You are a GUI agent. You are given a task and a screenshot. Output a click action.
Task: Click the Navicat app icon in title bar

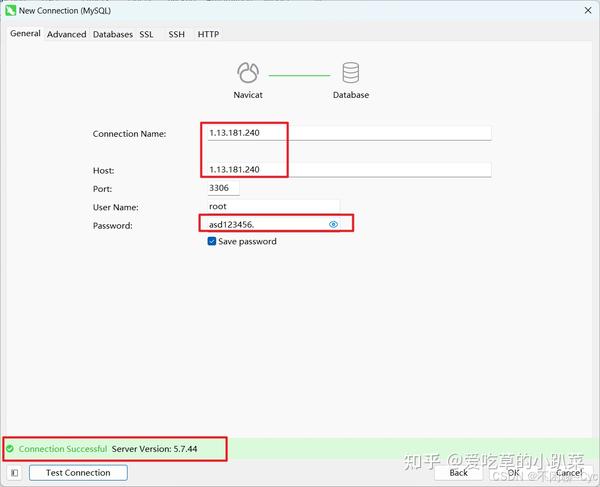(10, 11)
